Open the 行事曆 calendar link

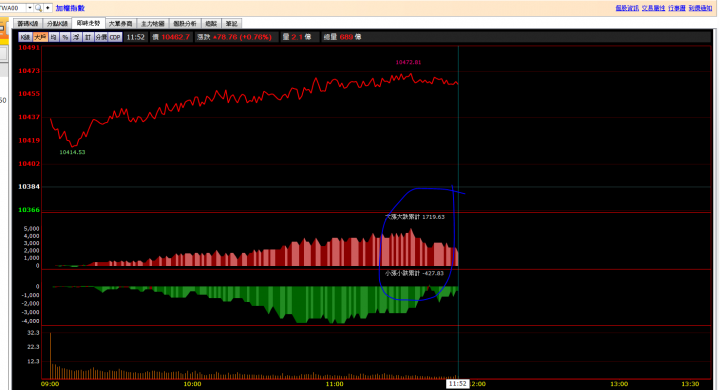tap(677, 8)
